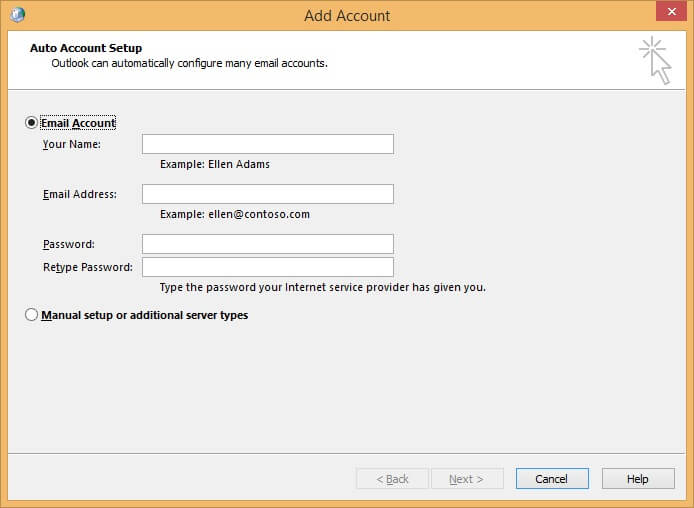Click the cursor sparkle wizard icon
694x508 pixels.
pyautogui.click(x=655, y=60)
